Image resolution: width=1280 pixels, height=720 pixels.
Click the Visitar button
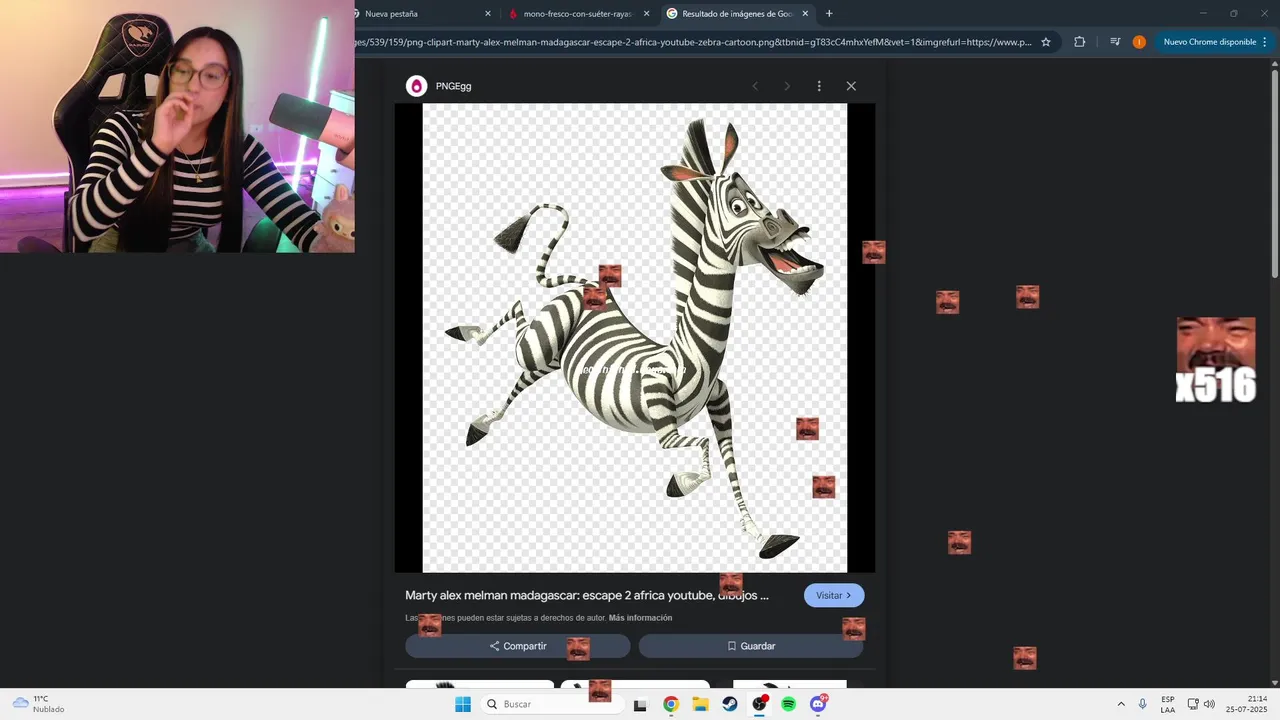[834, 595]
